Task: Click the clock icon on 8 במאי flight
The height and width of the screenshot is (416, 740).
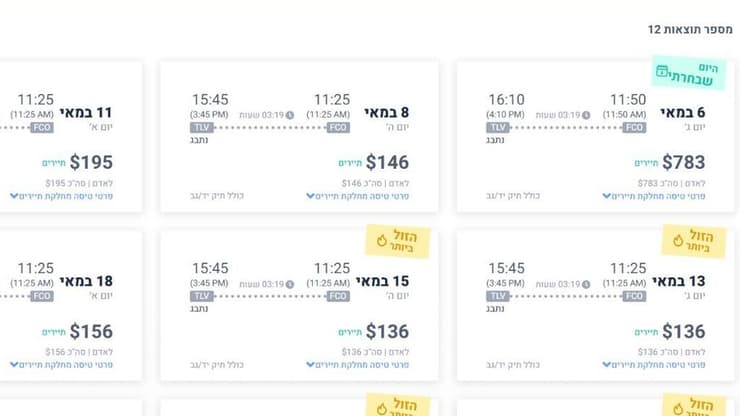Action: click(291, 115)
